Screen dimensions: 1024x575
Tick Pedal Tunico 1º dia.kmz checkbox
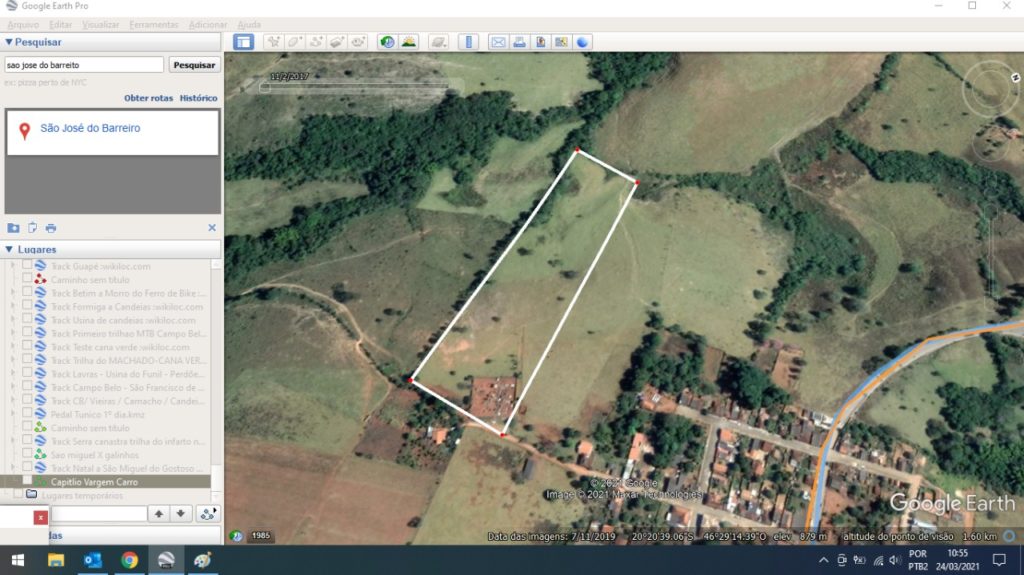click(x=27, y=413)
